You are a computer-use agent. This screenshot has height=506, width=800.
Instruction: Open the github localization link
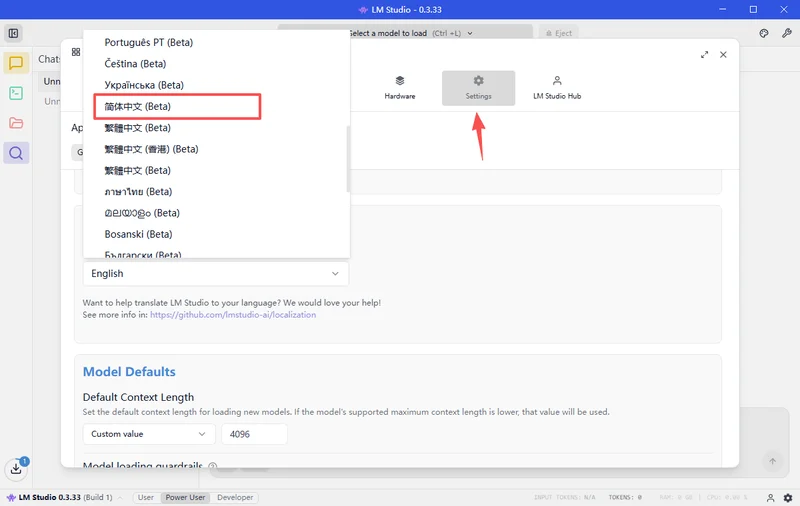(233, 315)
